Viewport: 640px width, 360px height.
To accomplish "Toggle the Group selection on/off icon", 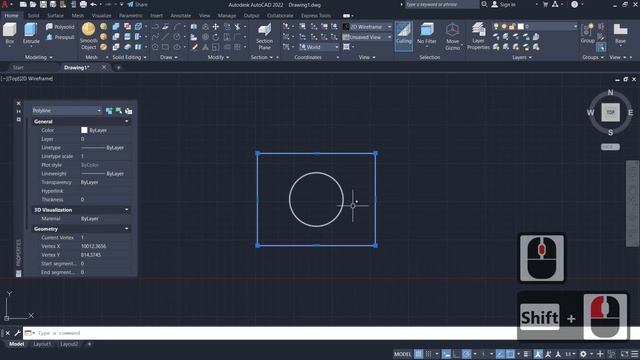I will tap(601, 47).
